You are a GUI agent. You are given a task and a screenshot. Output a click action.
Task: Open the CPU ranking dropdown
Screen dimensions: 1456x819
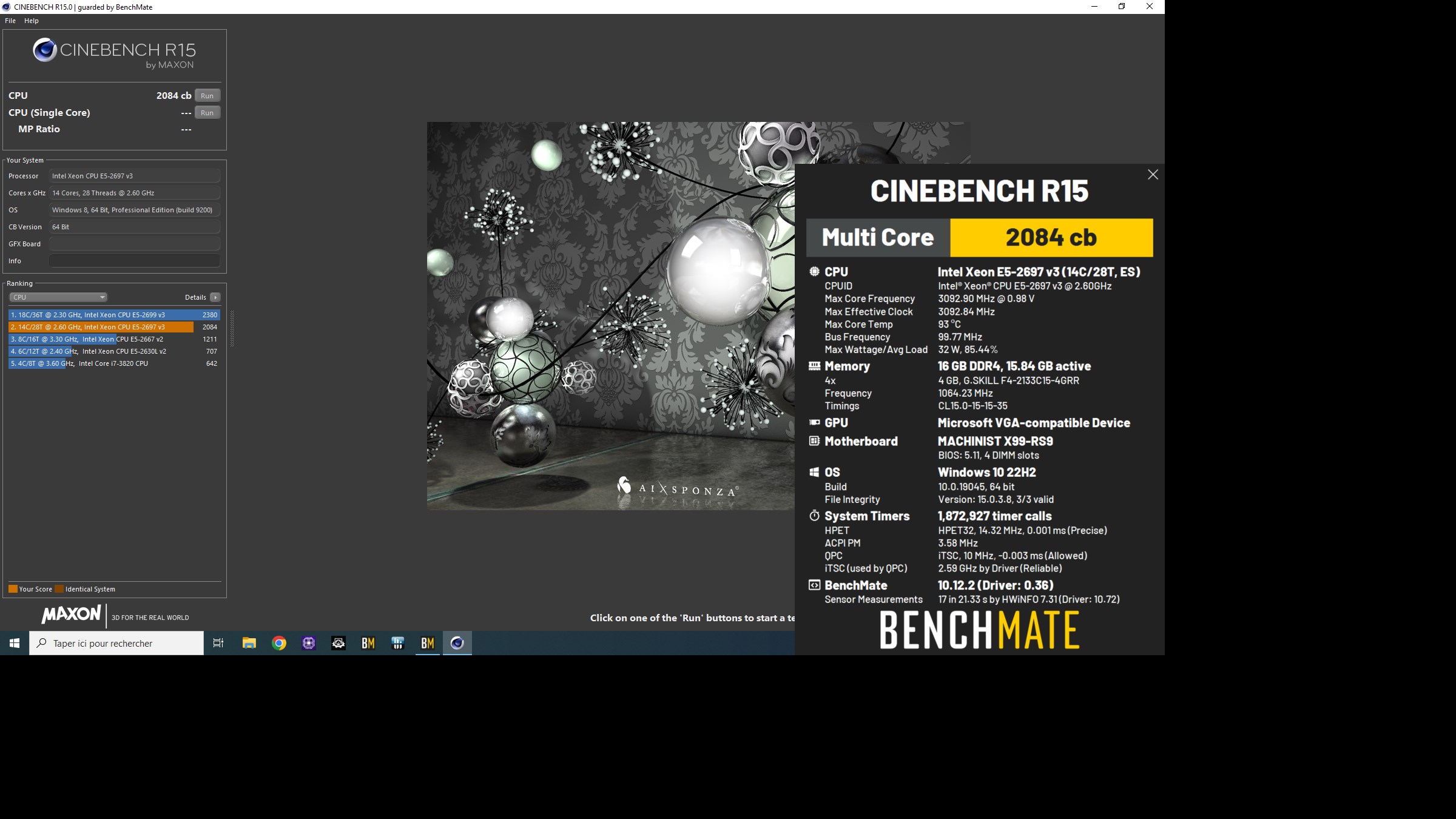point(58,297)
